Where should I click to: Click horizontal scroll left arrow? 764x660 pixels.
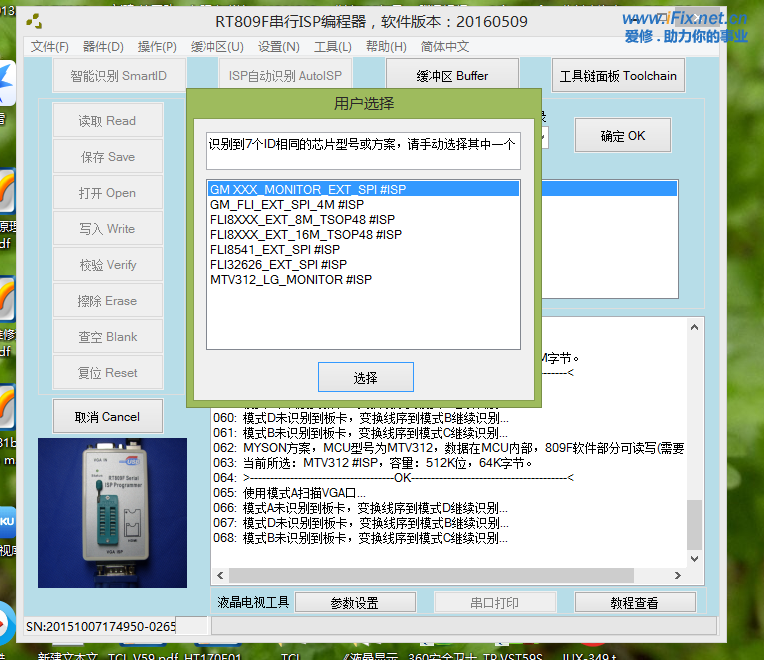(x=220, y=575)
